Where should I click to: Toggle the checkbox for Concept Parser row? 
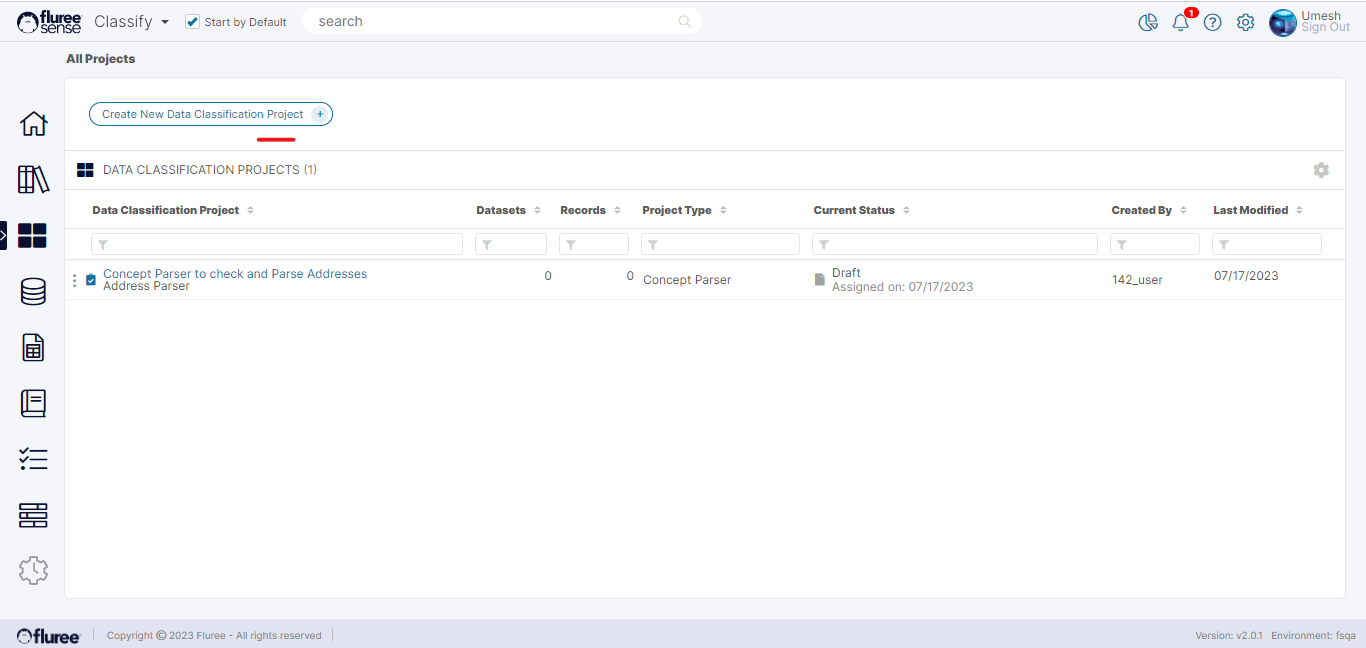(91, 280)
